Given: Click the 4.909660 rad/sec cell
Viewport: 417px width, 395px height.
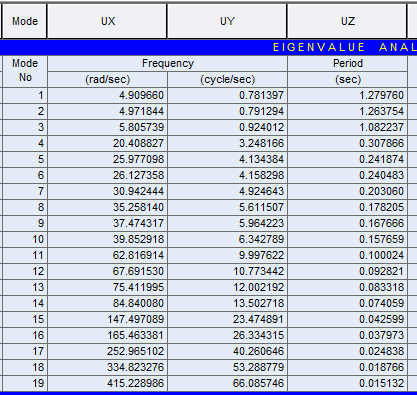Looking at the screenshot, I should click(107, 95).
